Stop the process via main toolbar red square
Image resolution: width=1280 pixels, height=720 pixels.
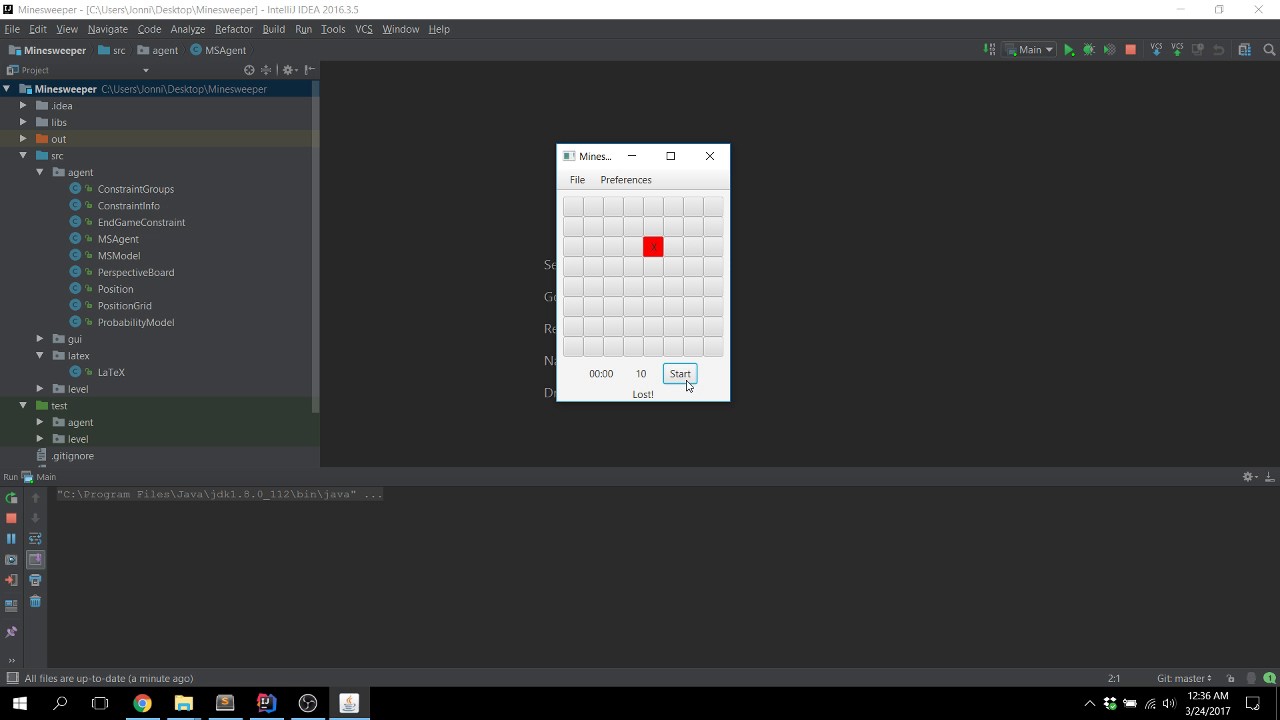1131,50
